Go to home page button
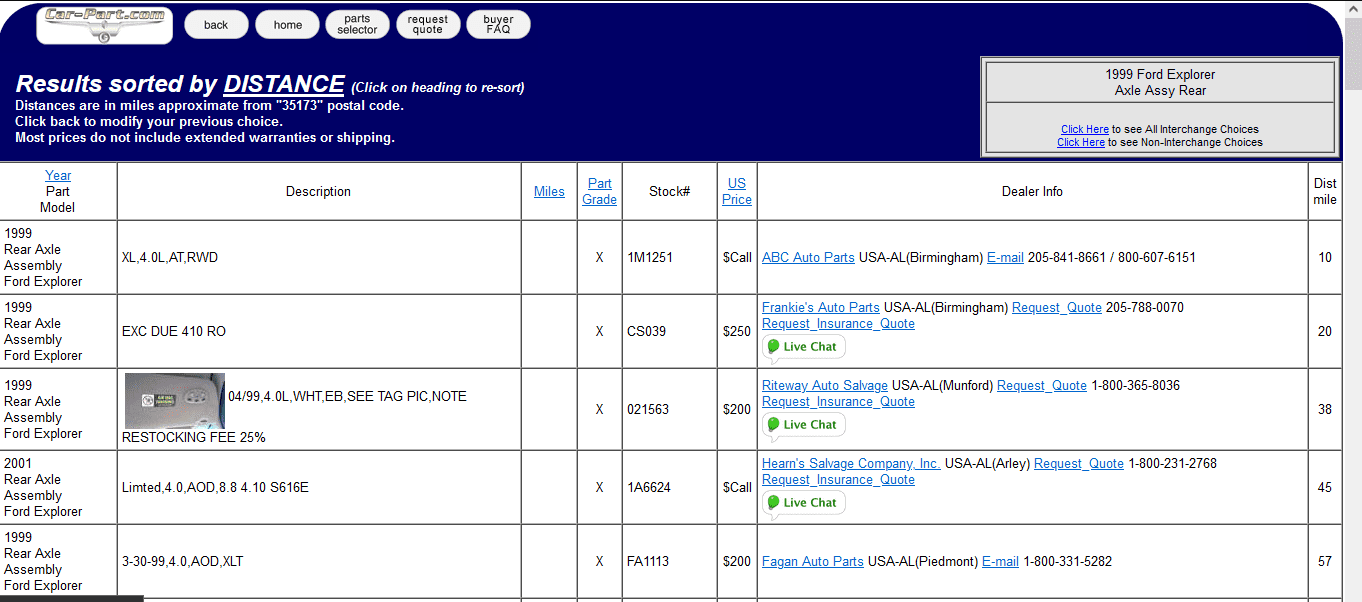The image size is (1362, 602). (x=287, y=25)
